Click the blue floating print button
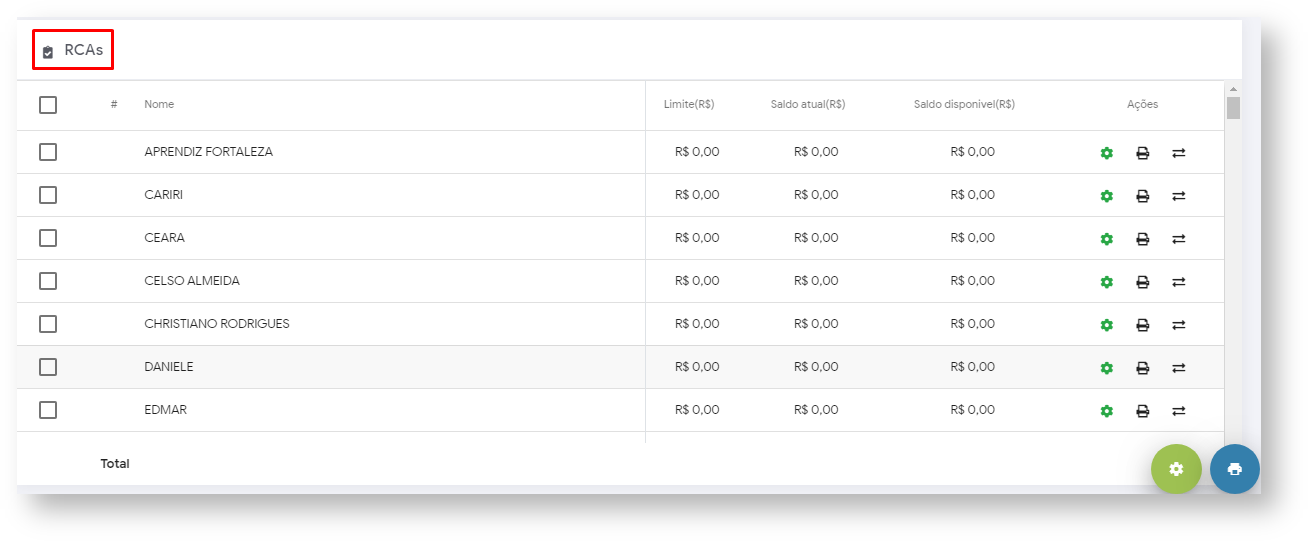Screen dimensions: 1309x542 tap(1234, 469)
